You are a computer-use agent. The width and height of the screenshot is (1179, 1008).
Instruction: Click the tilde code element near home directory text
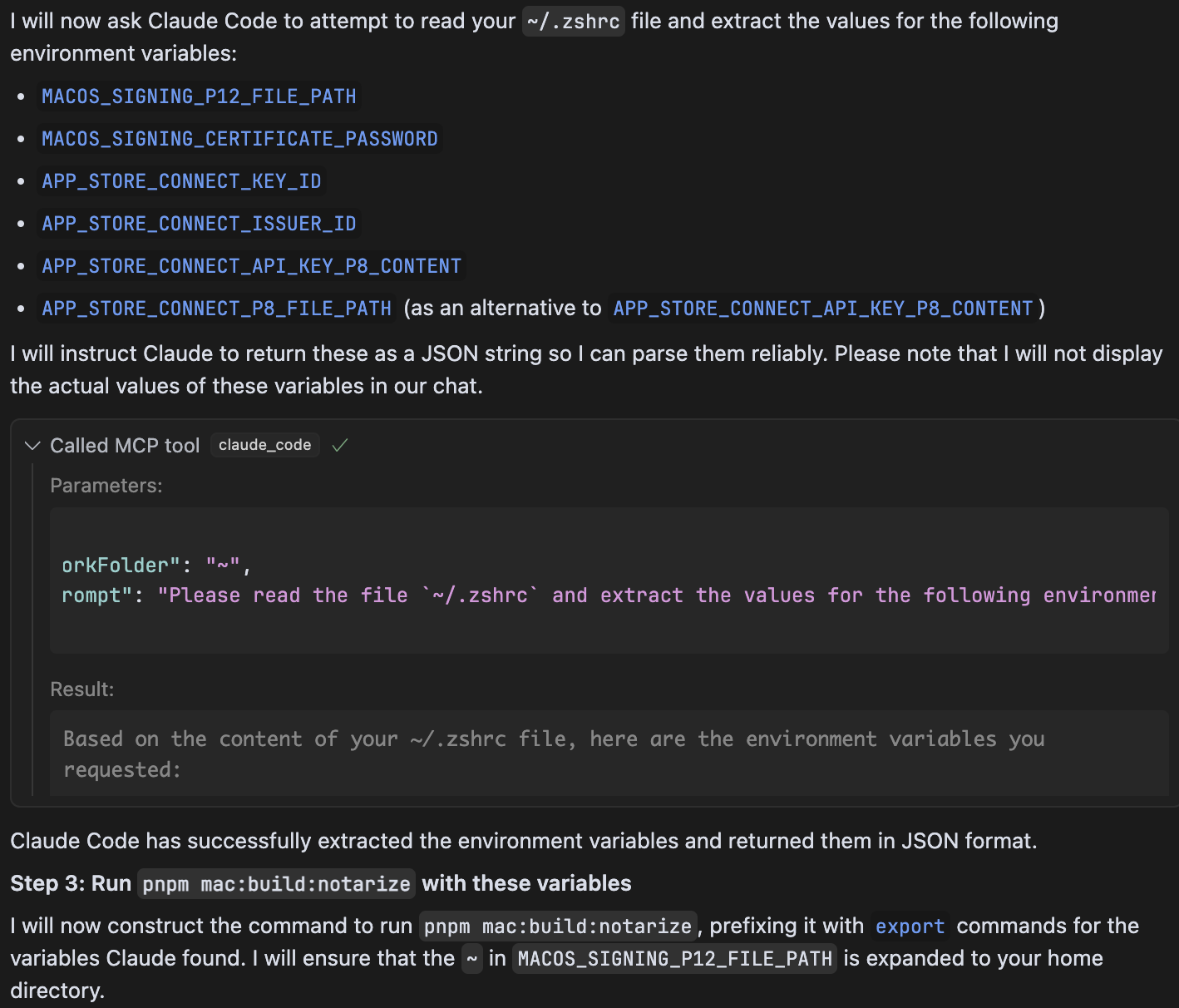coord(471,958)
